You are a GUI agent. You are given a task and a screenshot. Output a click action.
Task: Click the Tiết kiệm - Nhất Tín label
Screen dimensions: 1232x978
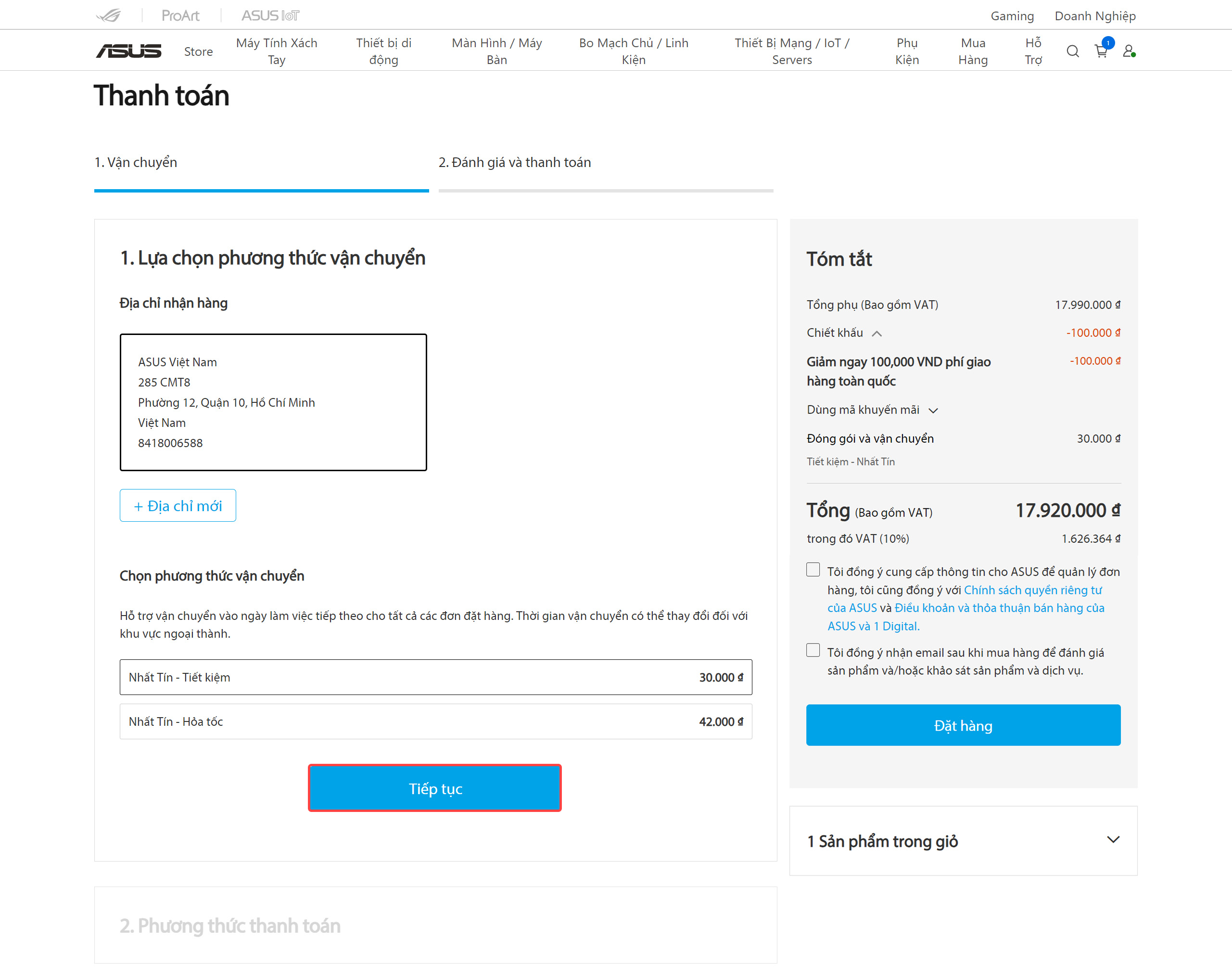[x=851, y=462]
